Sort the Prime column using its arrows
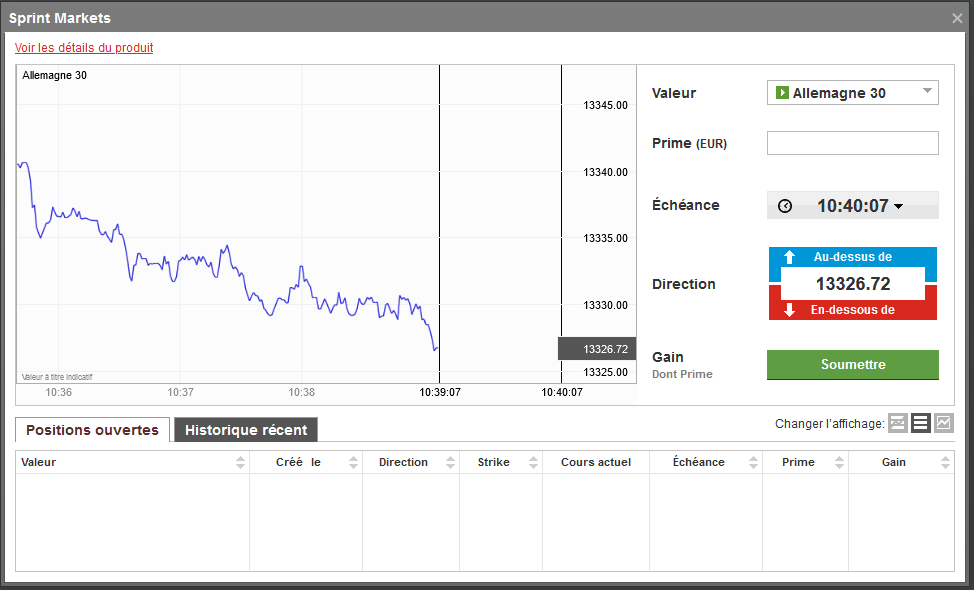The image size is (974, 590). click(x=838, y=462)
